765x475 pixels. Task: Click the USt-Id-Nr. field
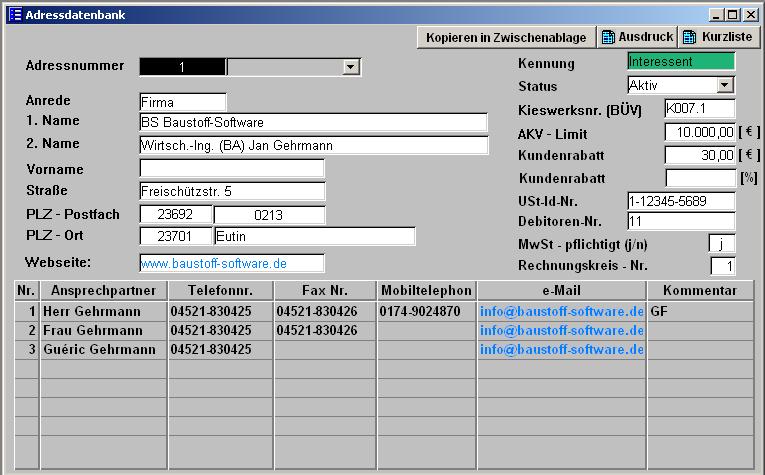tap(680, 201)
